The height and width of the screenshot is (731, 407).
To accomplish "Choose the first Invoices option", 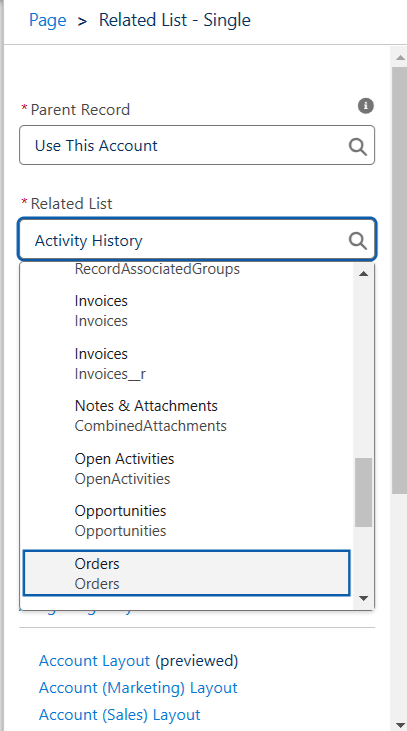I will coord(186,310).
